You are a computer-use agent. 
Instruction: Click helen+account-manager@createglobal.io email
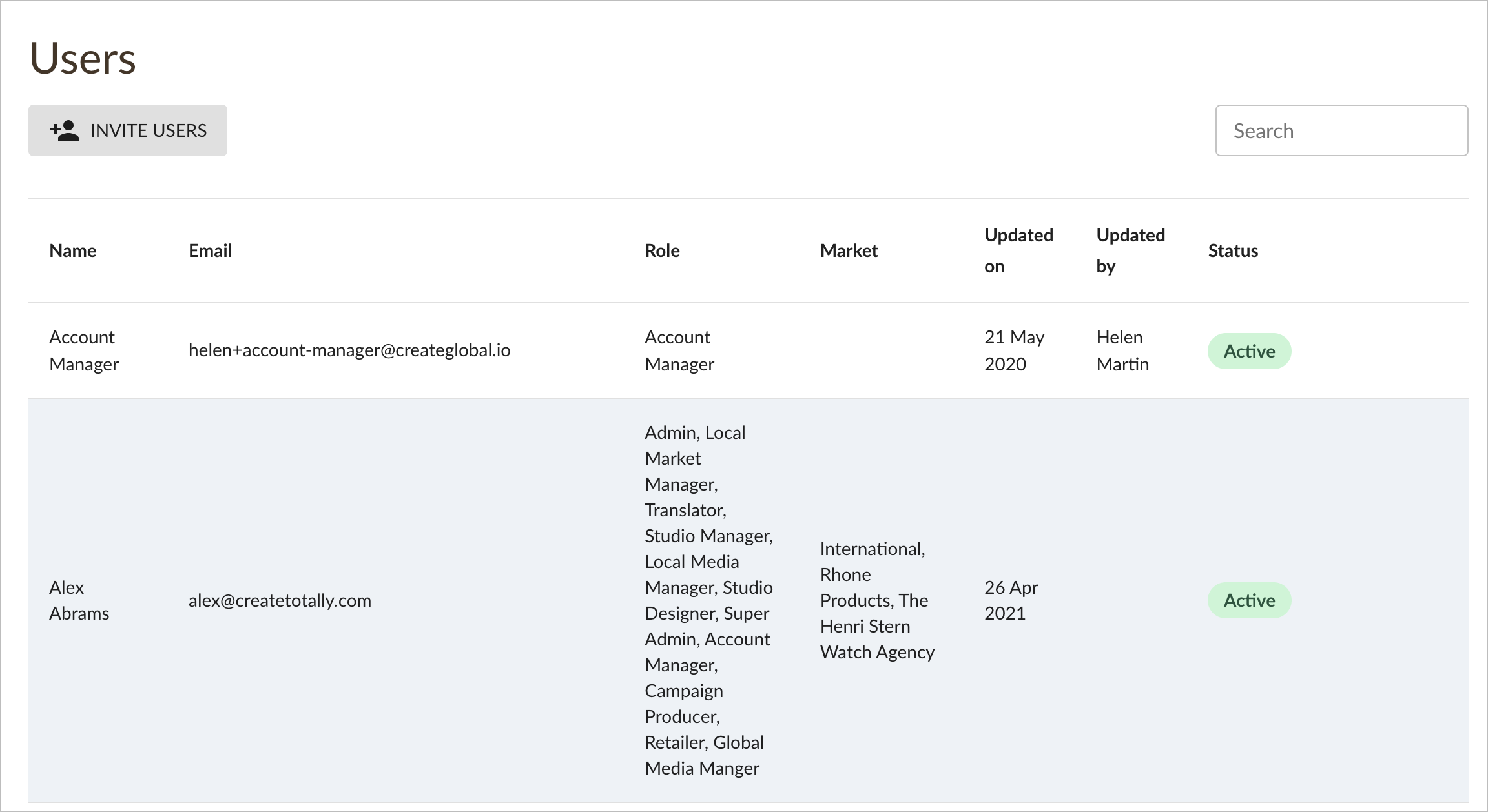(349, 350)
